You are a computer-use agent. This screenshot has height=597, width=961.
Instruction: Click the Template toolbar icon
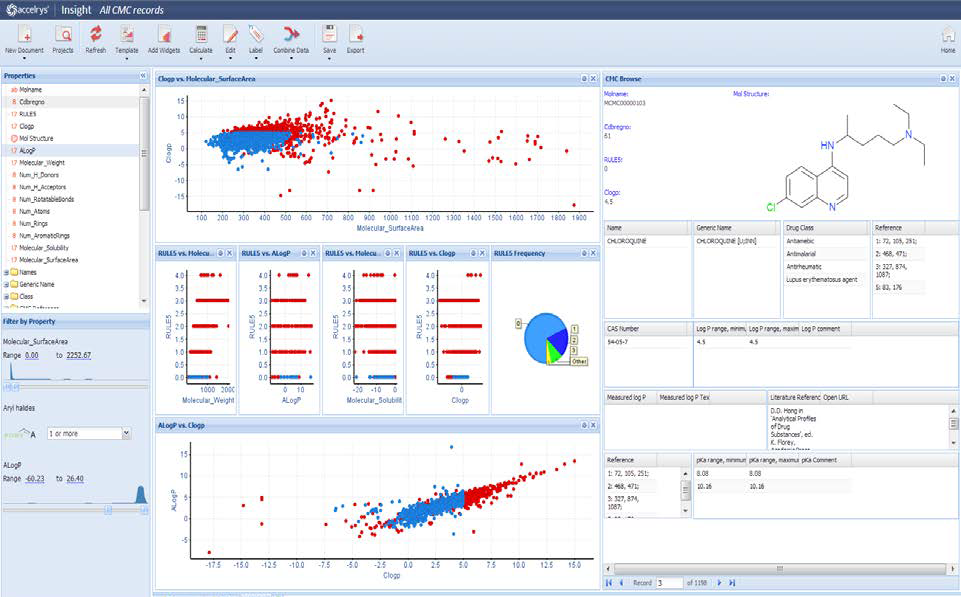click(126, 34)
